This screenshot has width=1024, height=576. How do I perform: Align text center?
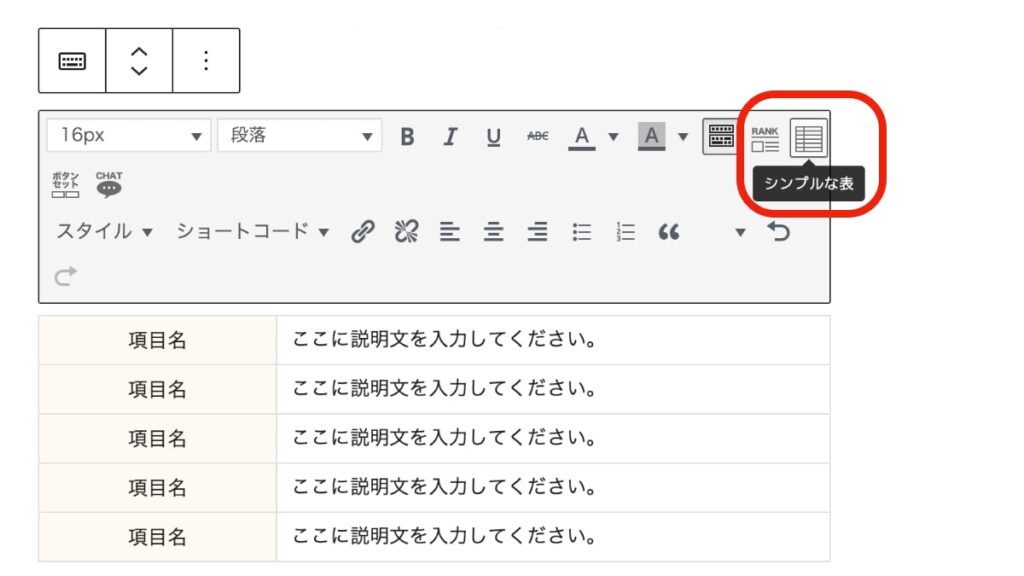pyautogui.click(x=494, y=232)
